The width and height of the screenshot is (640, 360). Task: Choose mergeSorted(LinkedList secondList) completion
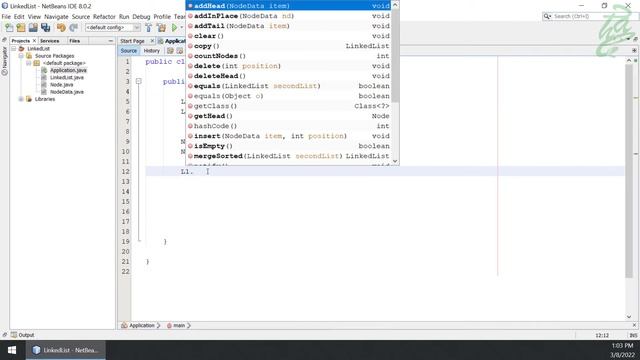[x=289, y=156]
